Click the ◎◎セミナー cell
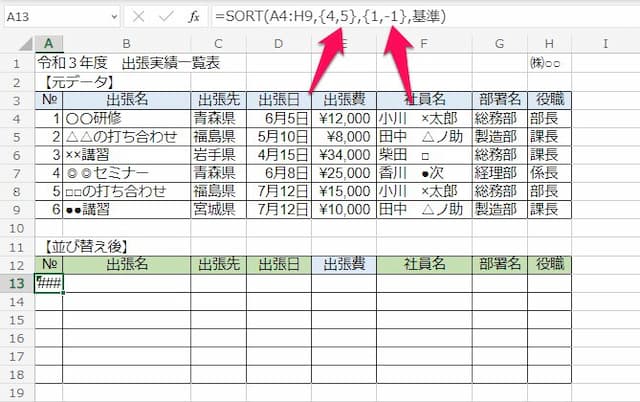The height and width of the screenshot is (402, 640). [x=127, y=173]
